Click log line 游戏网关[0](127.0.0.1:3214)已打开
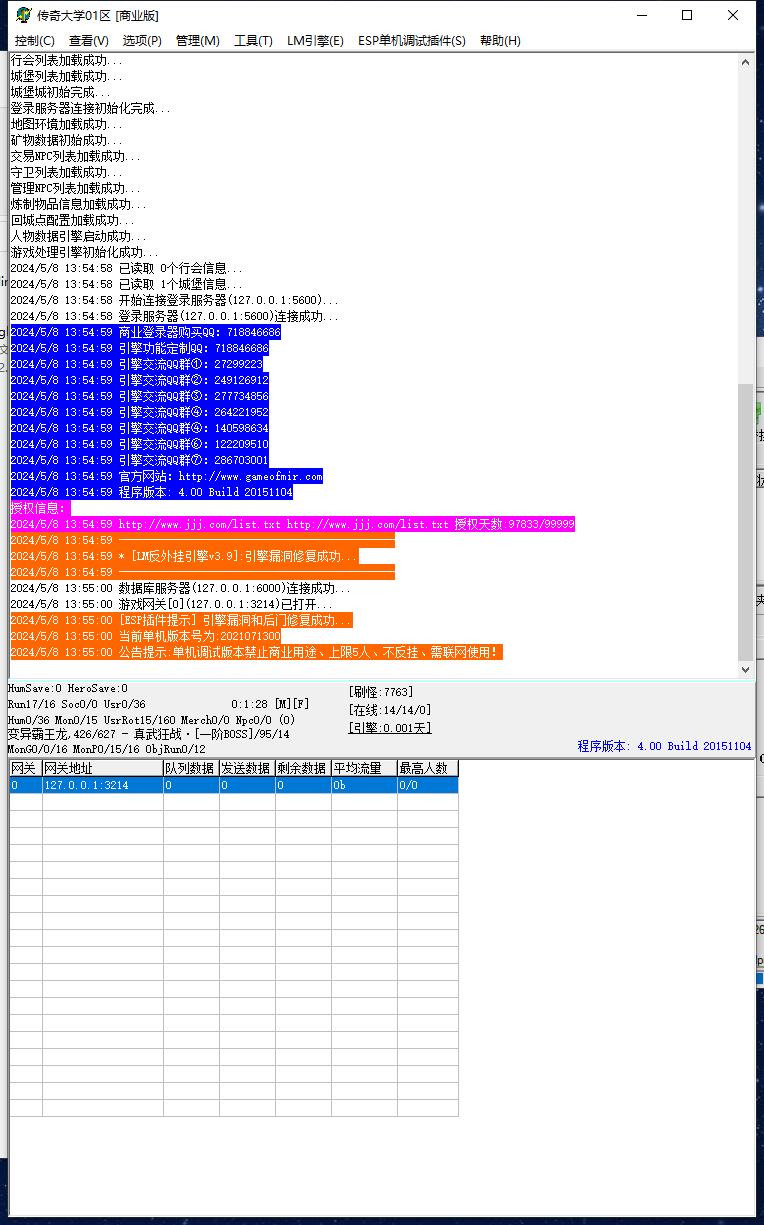Image resolution: width=764 pixels, height=1225 pixels. 172,604
